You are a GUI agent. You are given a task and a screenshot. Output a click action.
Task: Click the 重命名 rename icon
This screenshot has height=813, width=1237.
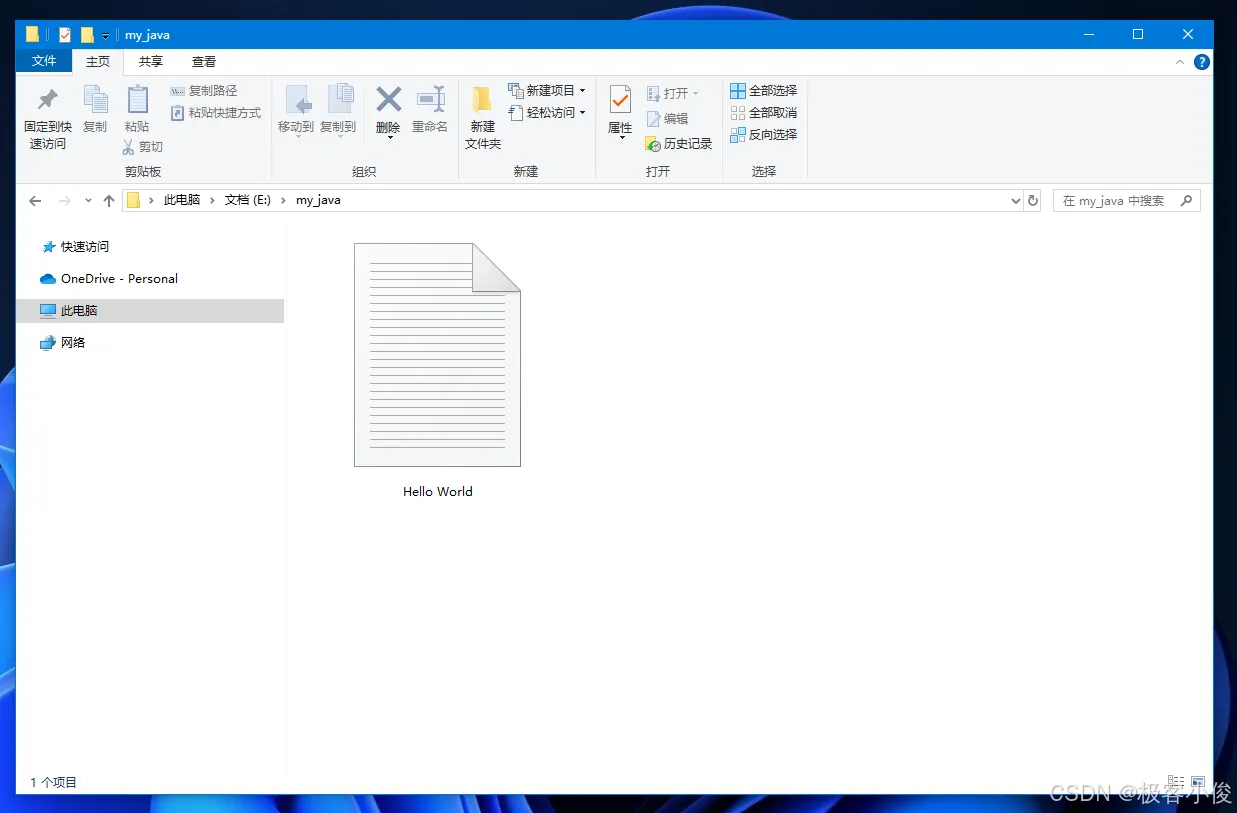430,100
